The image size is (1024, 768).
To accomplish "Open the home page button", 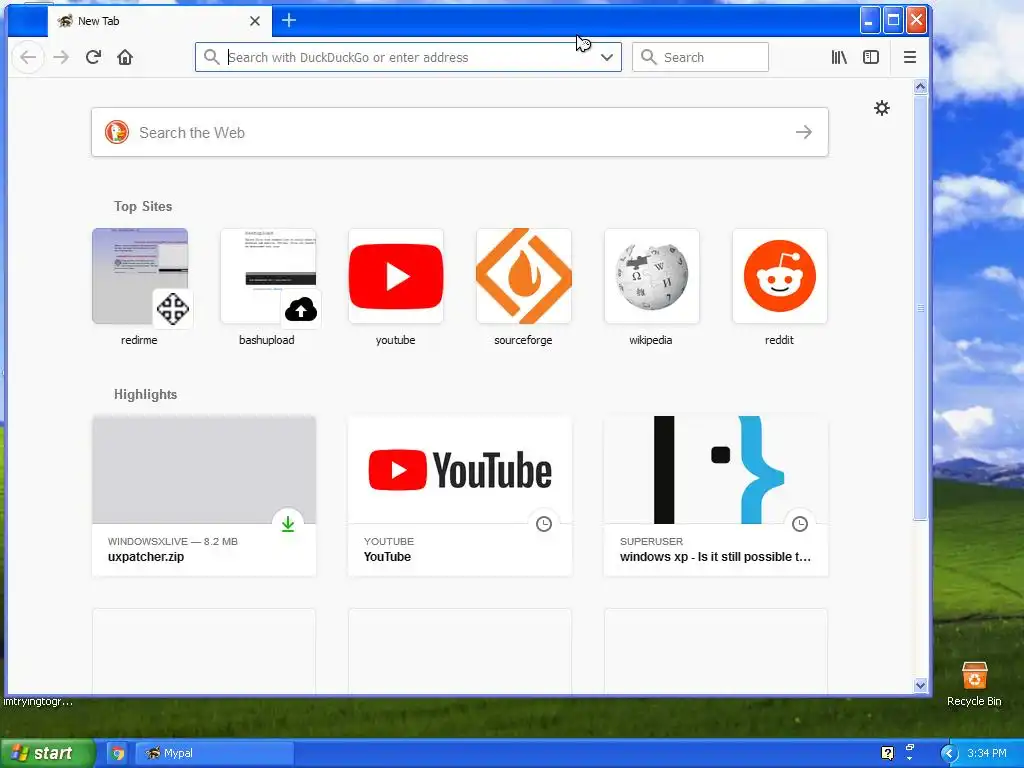I will tap(125, 57).
